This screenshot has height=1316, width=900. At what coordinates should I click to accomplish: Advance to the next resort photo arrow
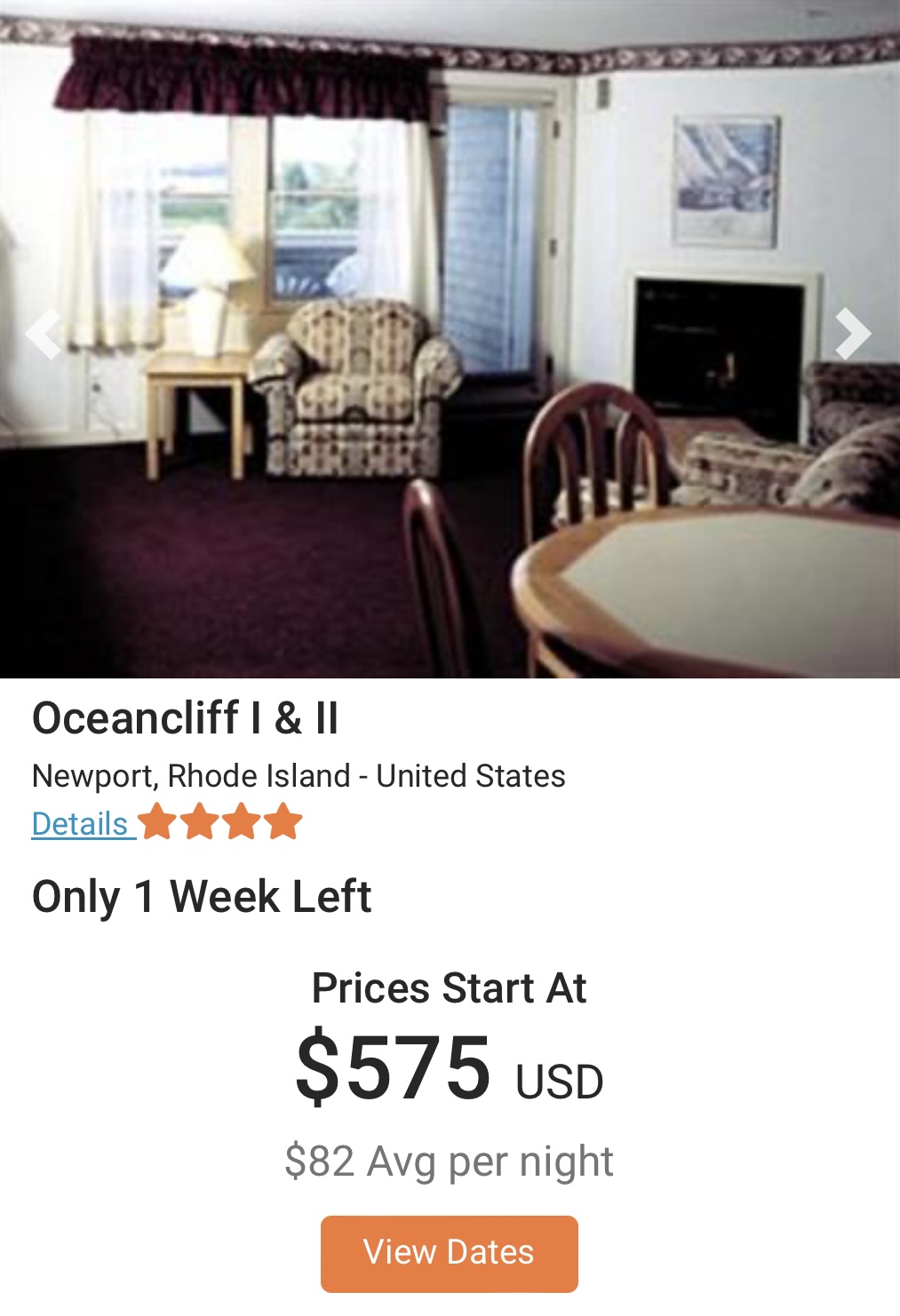tap(853, 333)
